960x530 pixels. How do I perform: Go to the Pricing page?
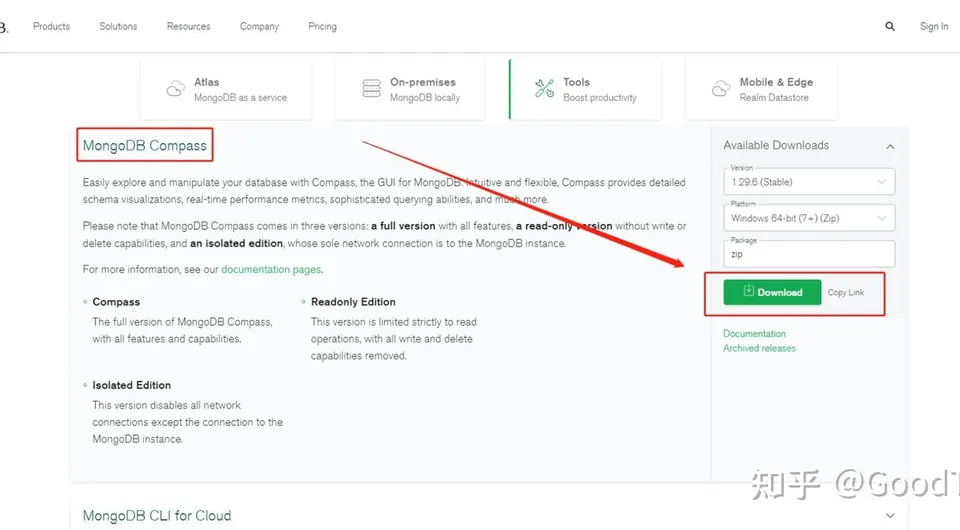[x=323, y=26]
